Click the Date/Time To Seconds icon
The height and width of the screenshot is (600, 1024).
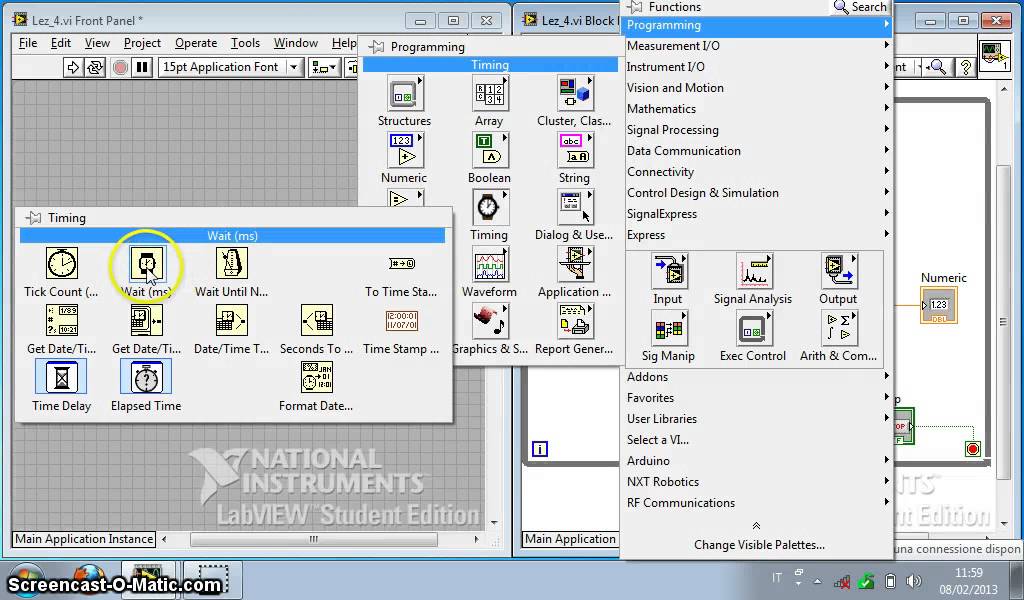[x=231, y=321]
